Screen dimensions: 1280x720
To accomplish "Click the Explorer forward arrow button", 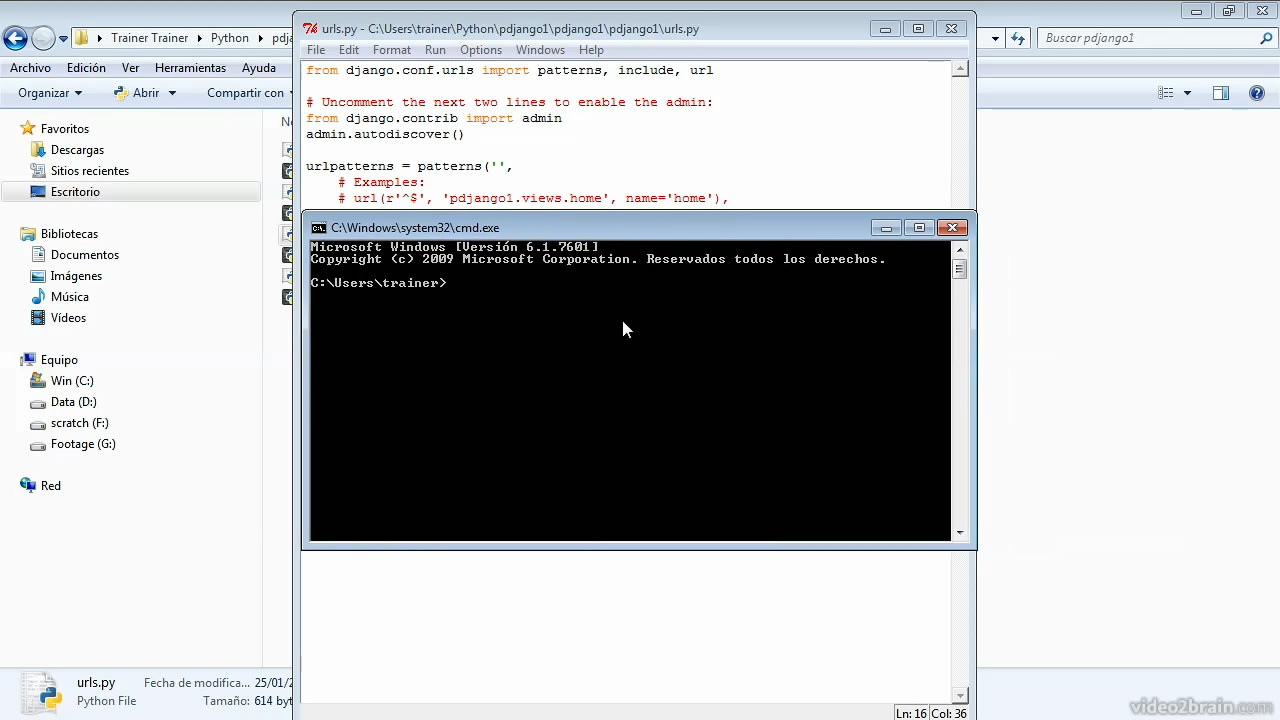I will pyautogui.click(x=43, y=39).
